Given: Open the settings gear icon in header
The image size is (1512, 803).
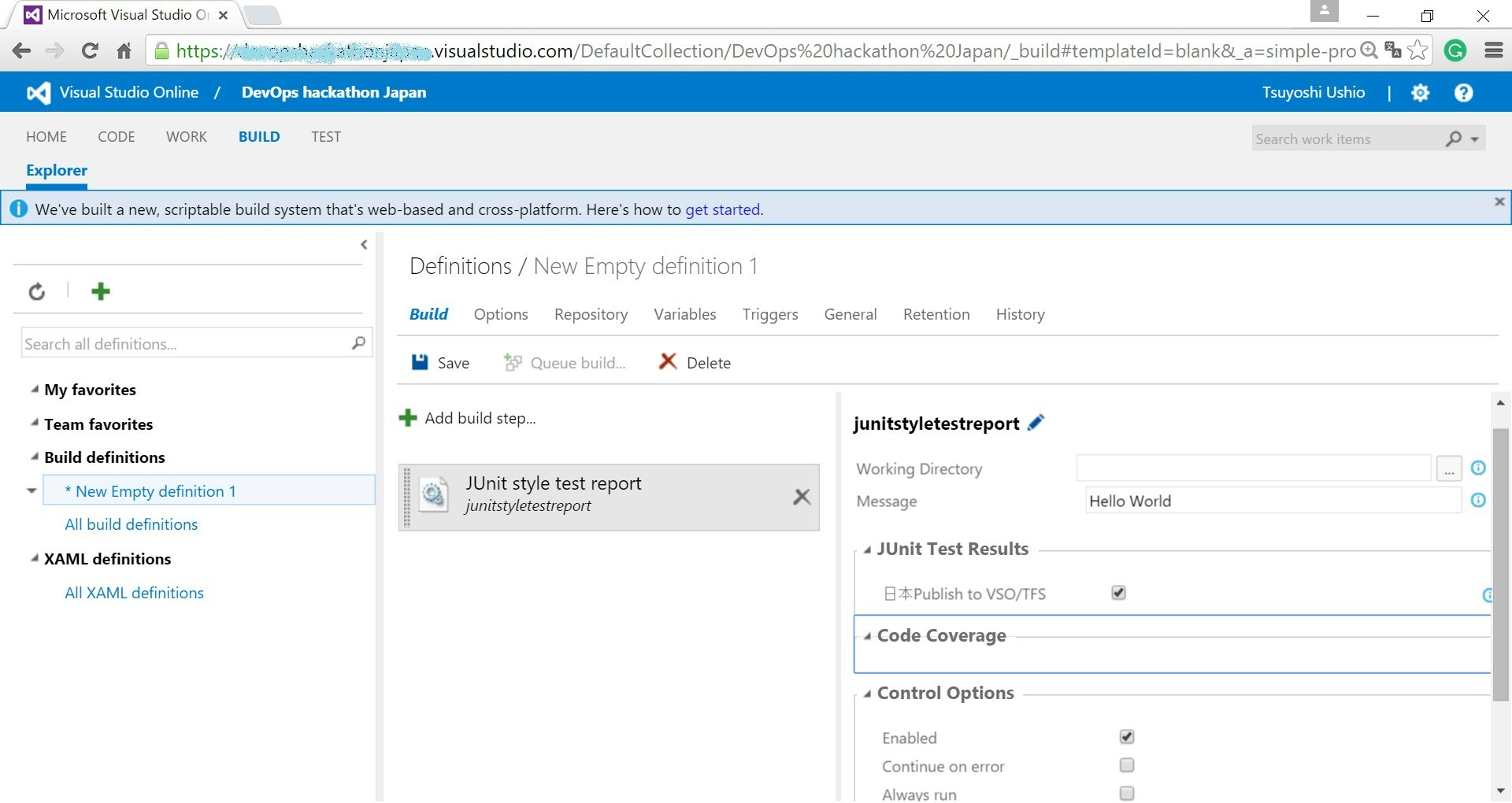Looking at the screenshot, I should [x=1420, y=93].
